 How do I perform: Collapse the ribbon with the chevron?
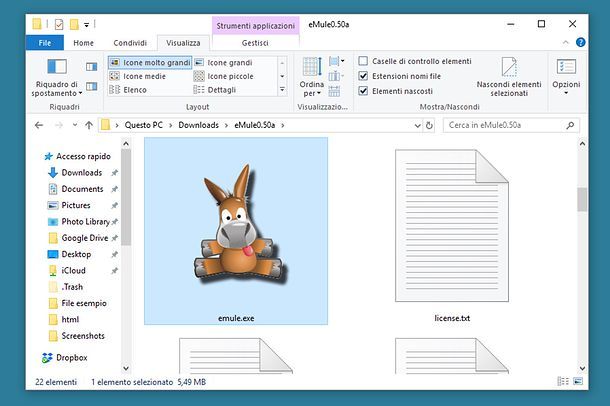[566, 42]
